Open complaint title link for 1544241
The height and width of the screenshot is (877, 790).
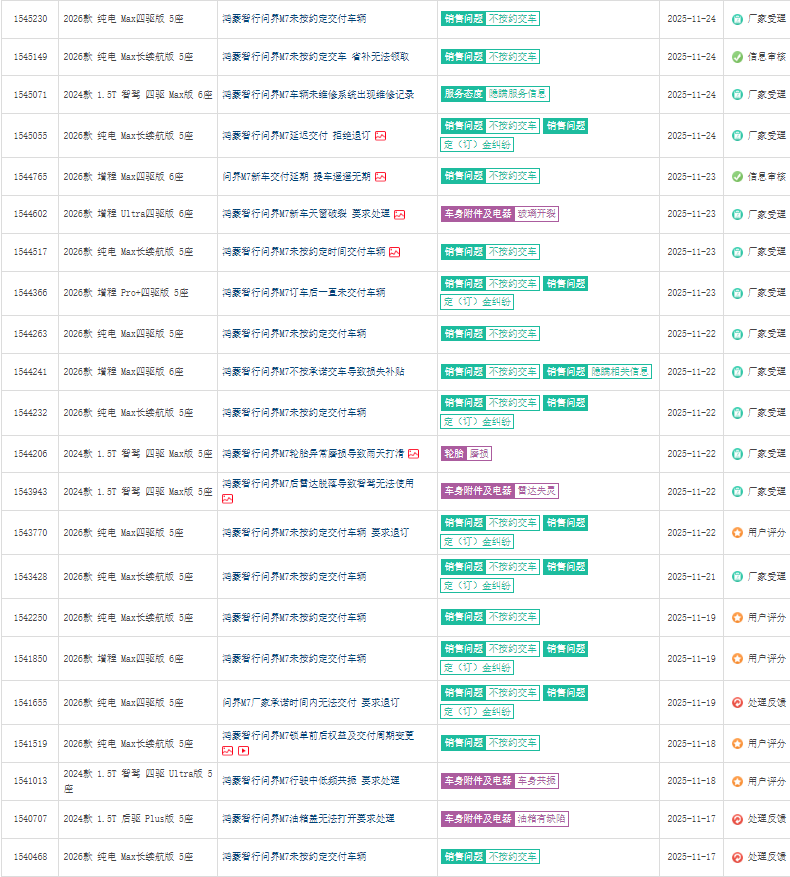(313, 372)
